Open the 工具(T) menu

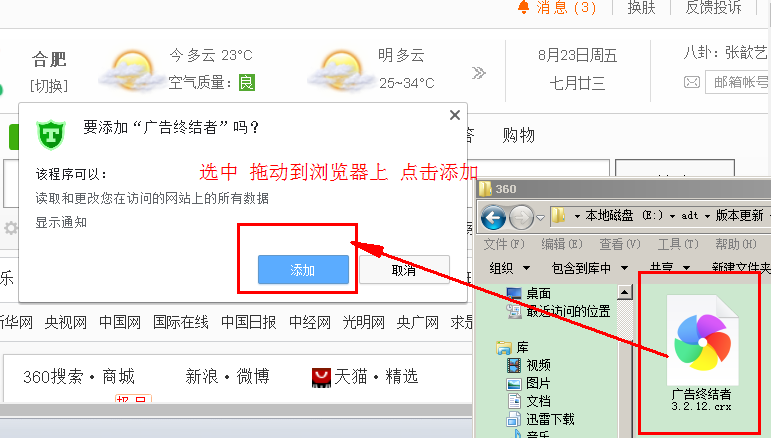678,244
